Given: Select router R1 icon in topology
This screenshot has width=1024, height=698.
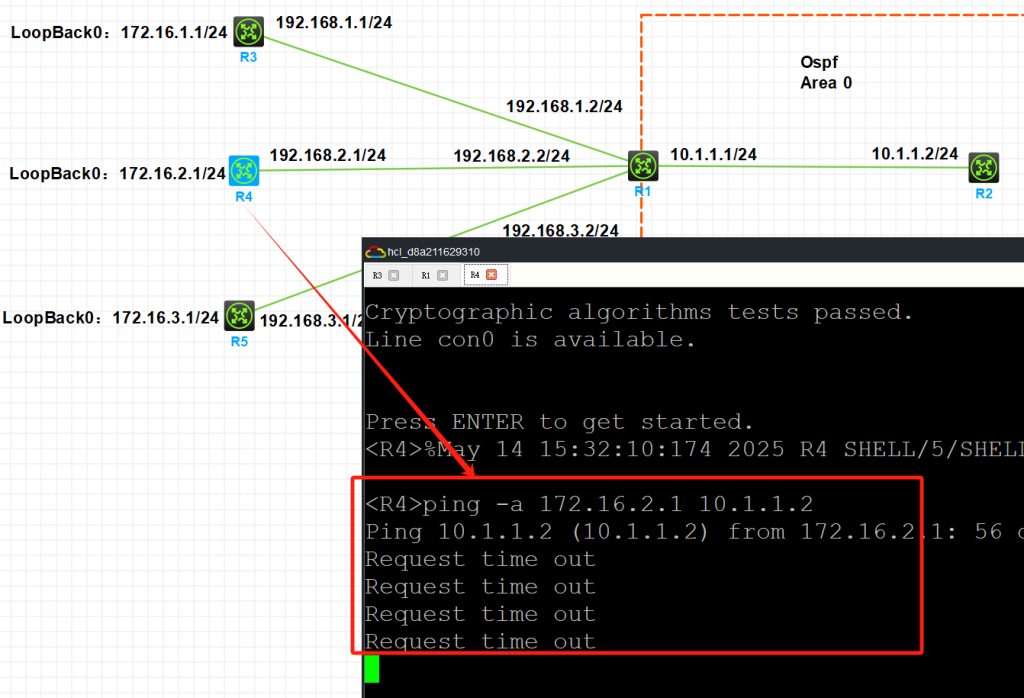Looking at the screenshot, I should pyautogui.click(x=643, y=166).
